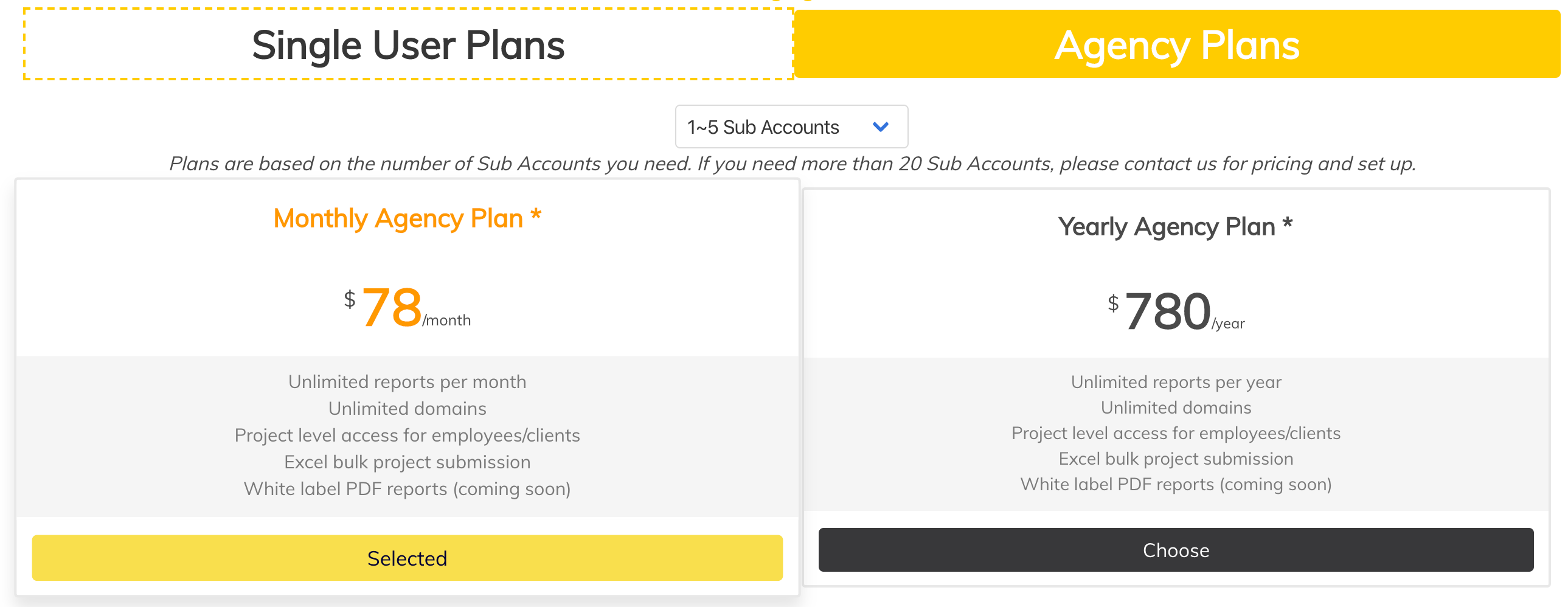Image resolution: width=1568 pixels, height=607 pixels.
Task: Click the Selected button on Monthly plan
Action: 407,558
